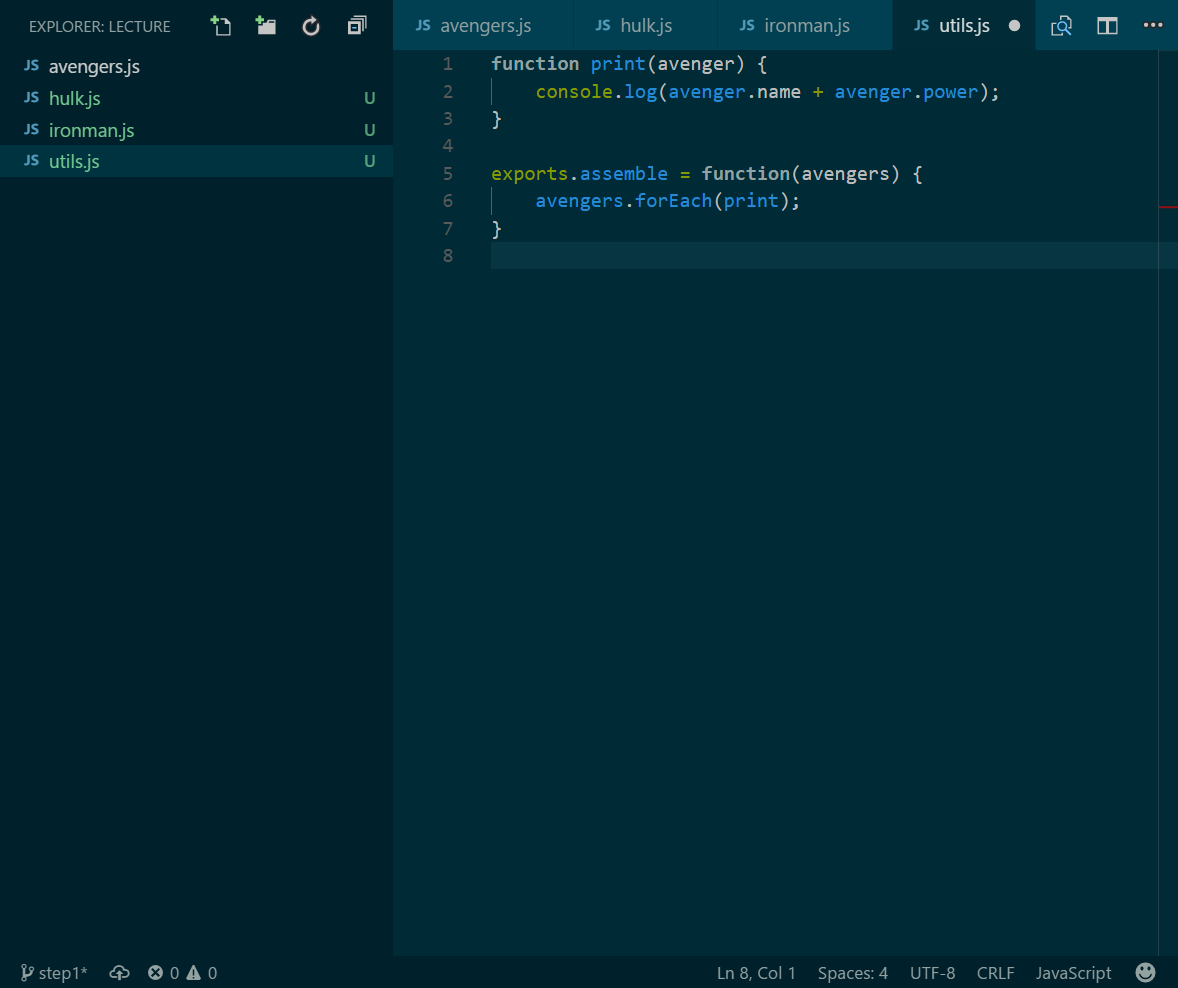Switch to the avengers.js editor tab
This screenshot has width=1178, height=988.
click(x=483, y=26)
